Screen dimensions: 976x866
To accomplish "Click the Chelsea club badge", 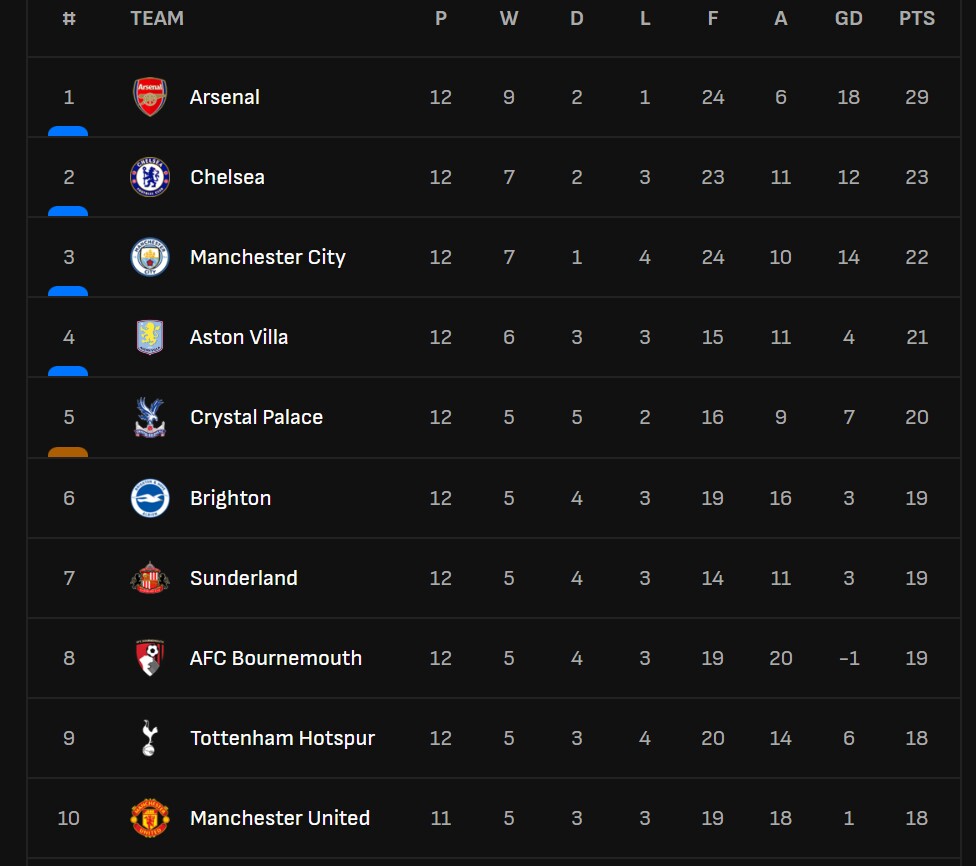I will click(x=150, y=177).
